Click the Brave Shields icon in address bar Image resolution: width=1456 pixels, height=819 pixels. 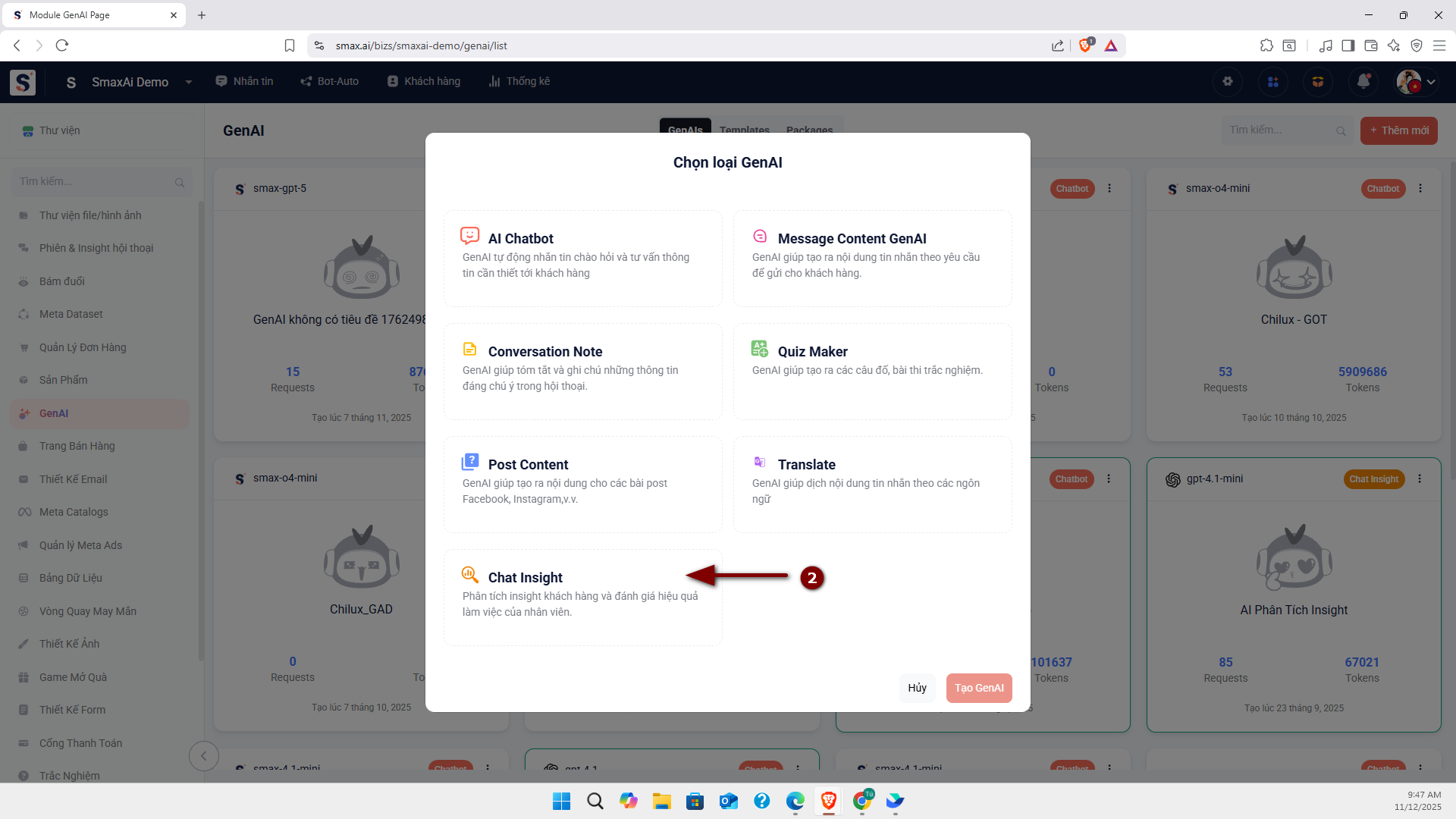click(1085, 45)
